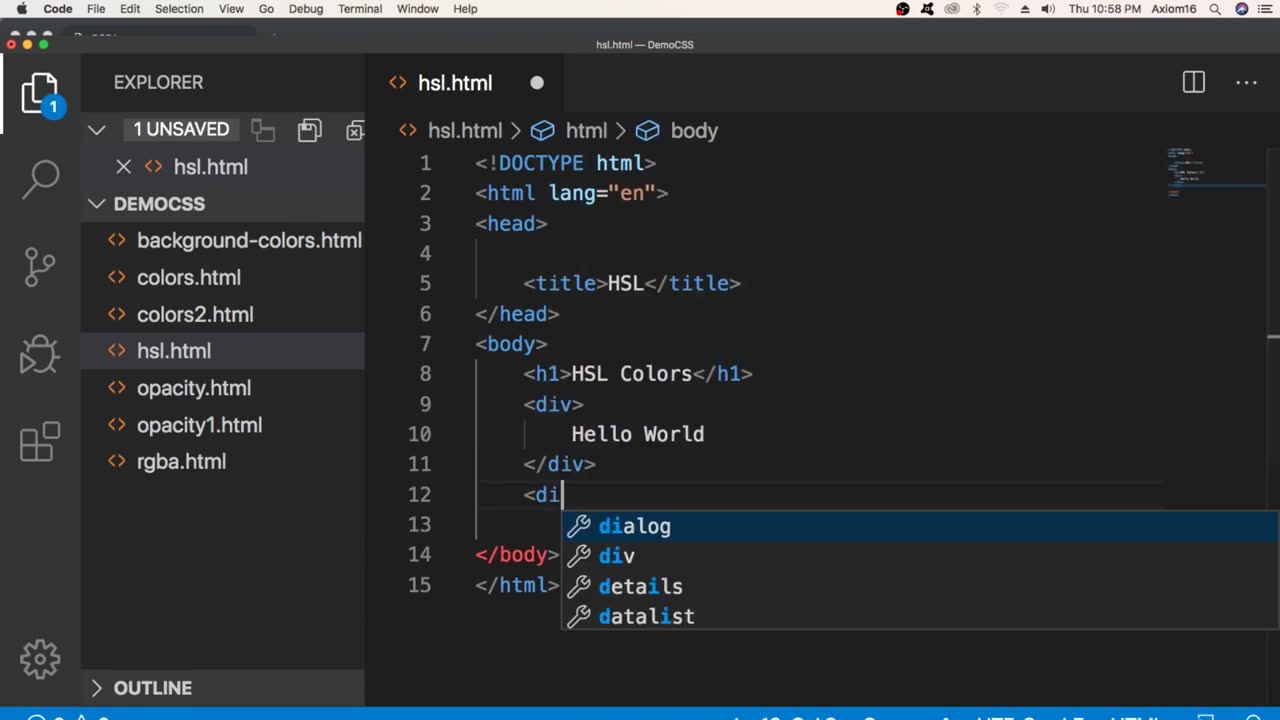Open the editor More Actions ellipsis
This screenshot has width=1280, height=720.
click(1246, 83)
